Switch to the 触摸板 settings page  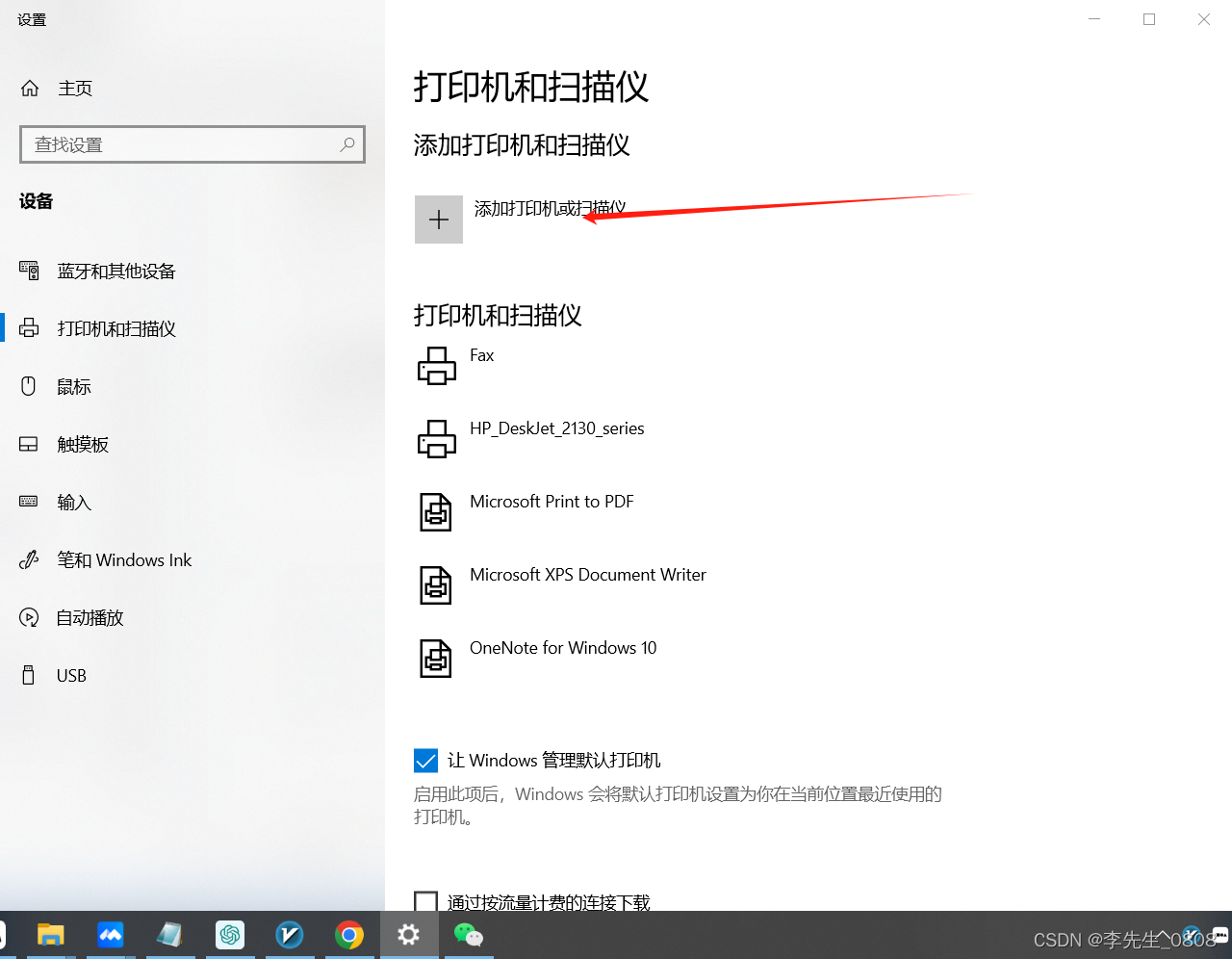83,445
